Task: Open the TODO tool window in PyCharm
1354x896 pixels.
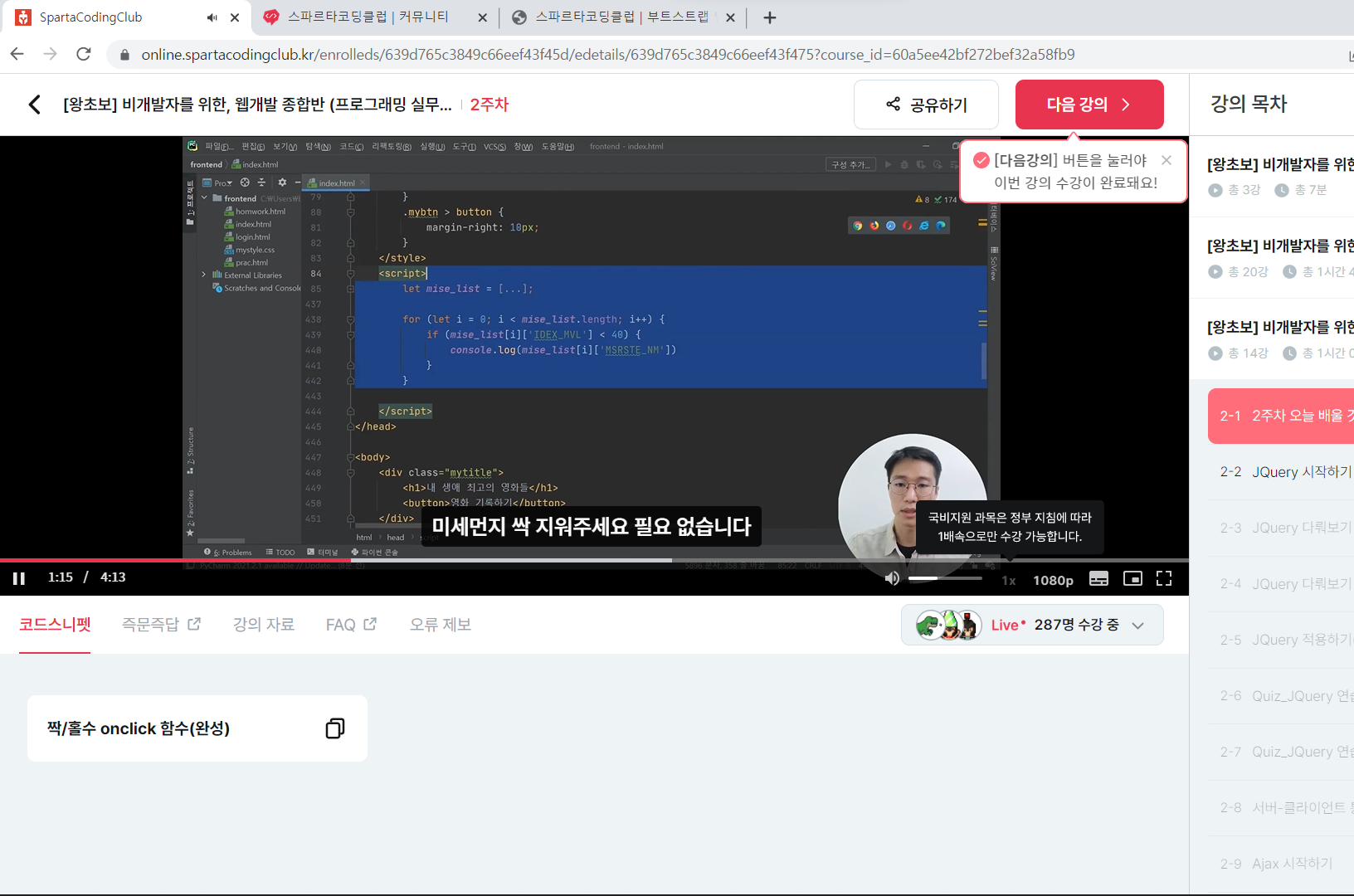Action: point(280,552)
